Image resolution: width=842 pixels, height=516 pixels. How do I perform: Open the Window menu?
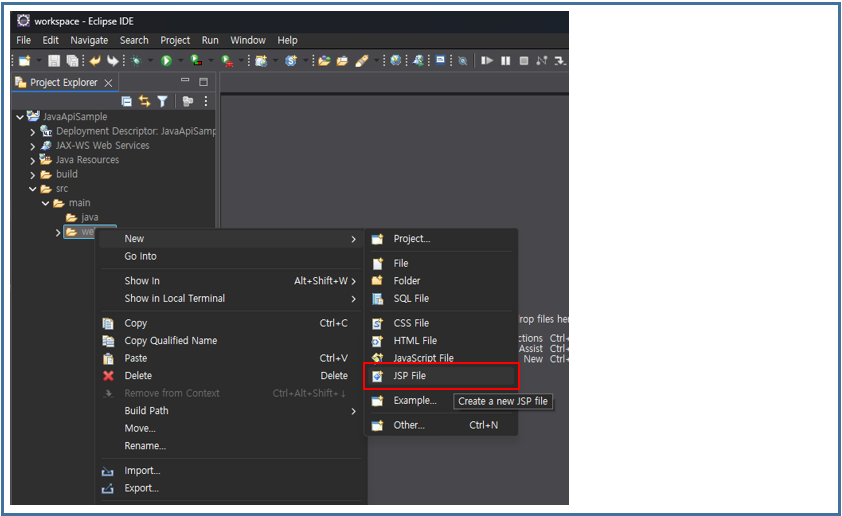[x=248, y=40]
